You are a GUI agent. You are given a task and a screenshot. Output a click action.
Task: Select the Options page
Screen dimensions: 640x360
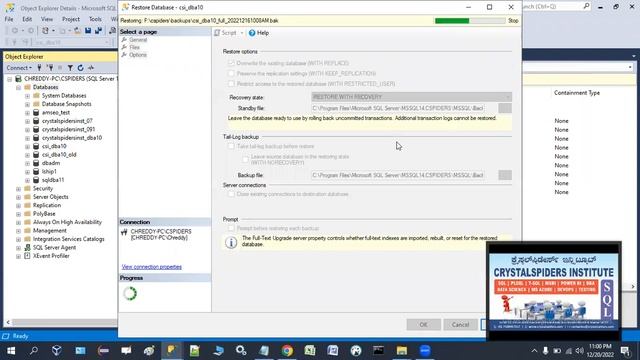138,55
